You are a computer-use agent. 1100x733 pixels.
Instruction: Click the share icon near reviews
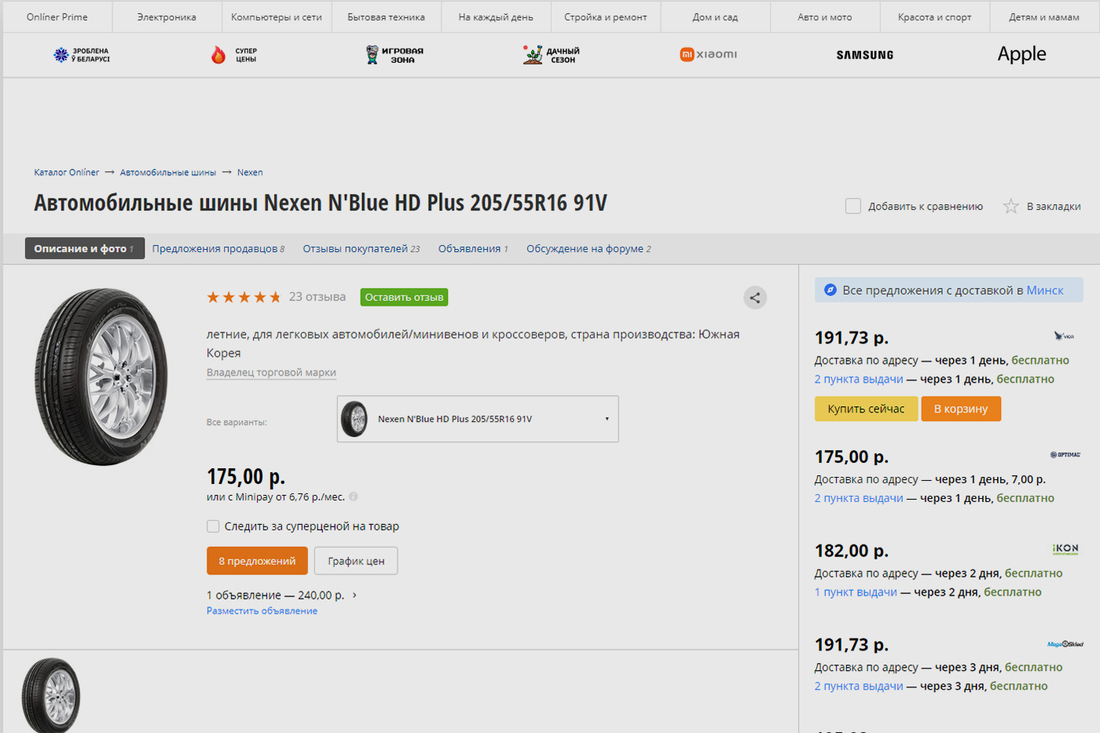[755, 297]
